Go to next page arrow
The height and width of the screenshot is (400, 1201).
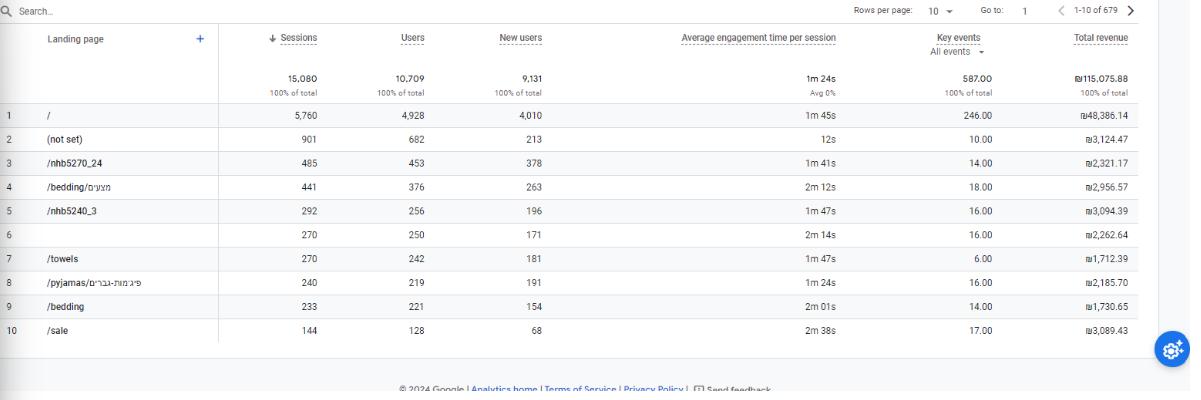coord(1130,11)
